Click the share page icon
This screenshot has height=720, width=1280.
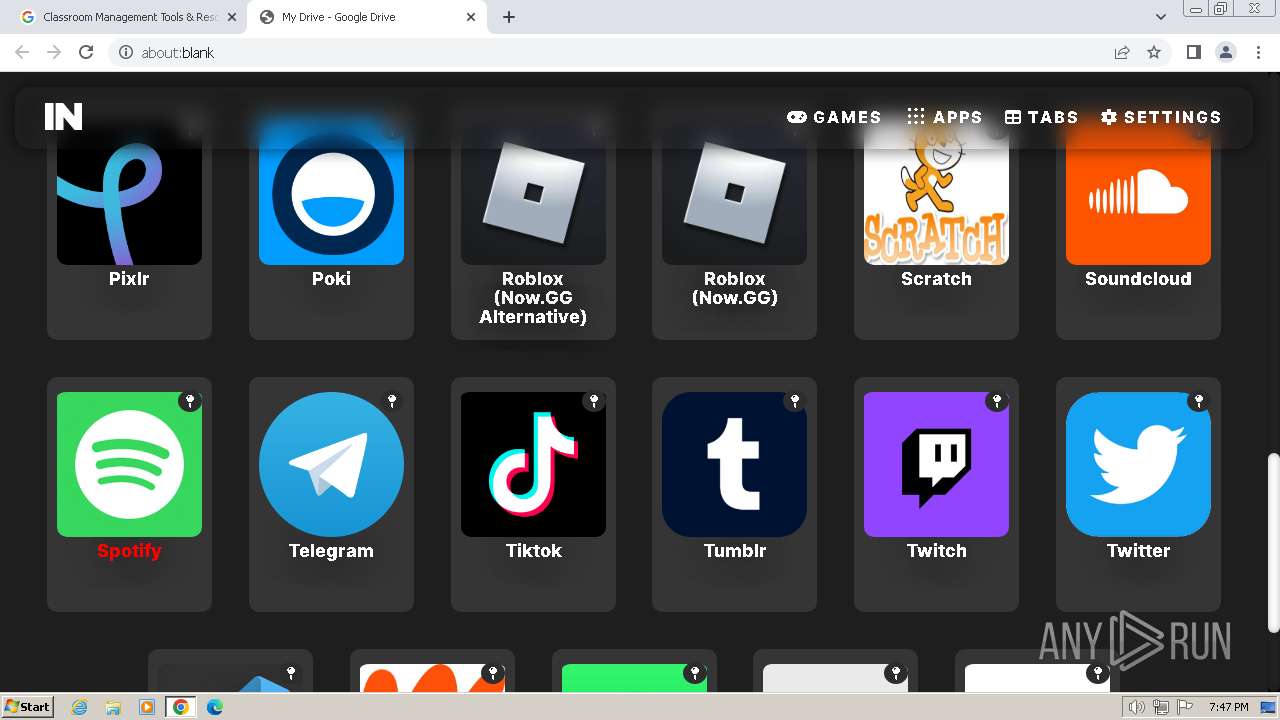[1122, 52]
